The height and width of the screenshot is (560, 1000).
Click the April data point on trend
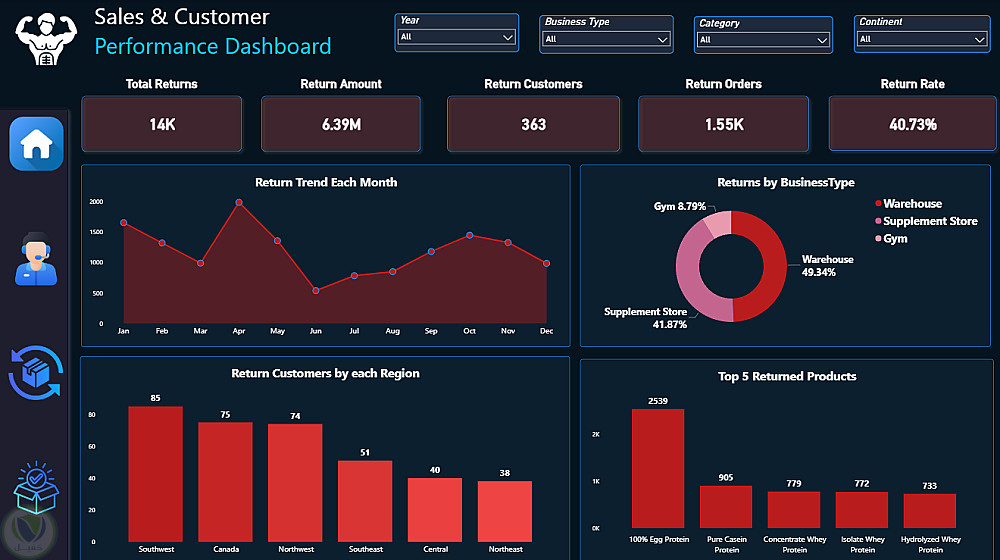tap(239, 202)
